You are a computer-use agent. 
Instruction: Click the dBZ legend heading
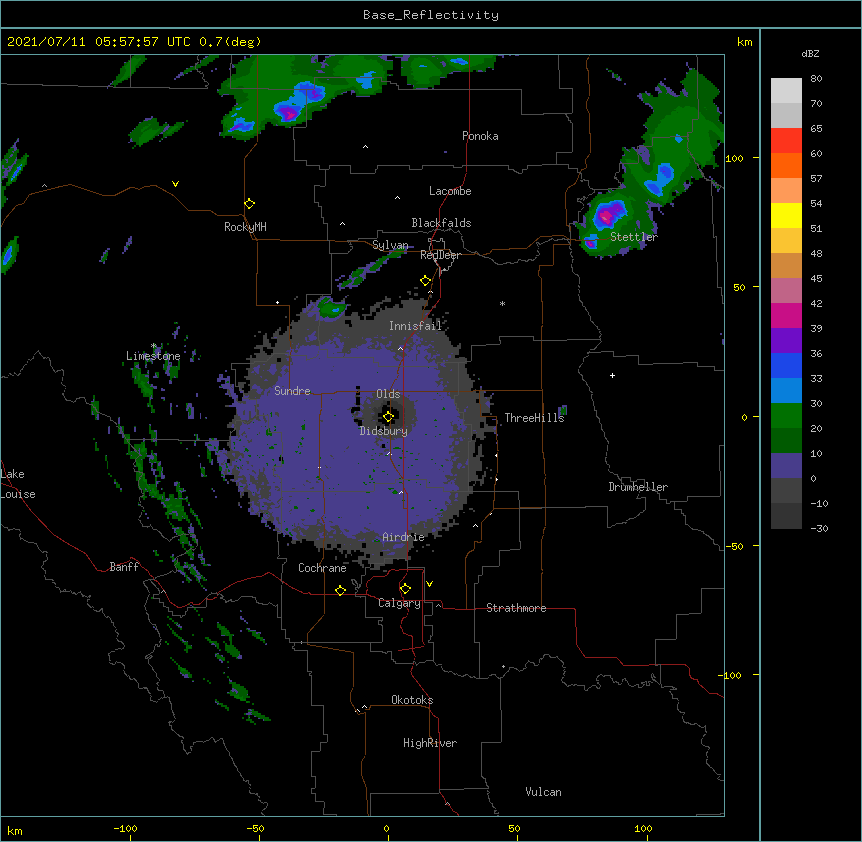click(x=810, y=53)
